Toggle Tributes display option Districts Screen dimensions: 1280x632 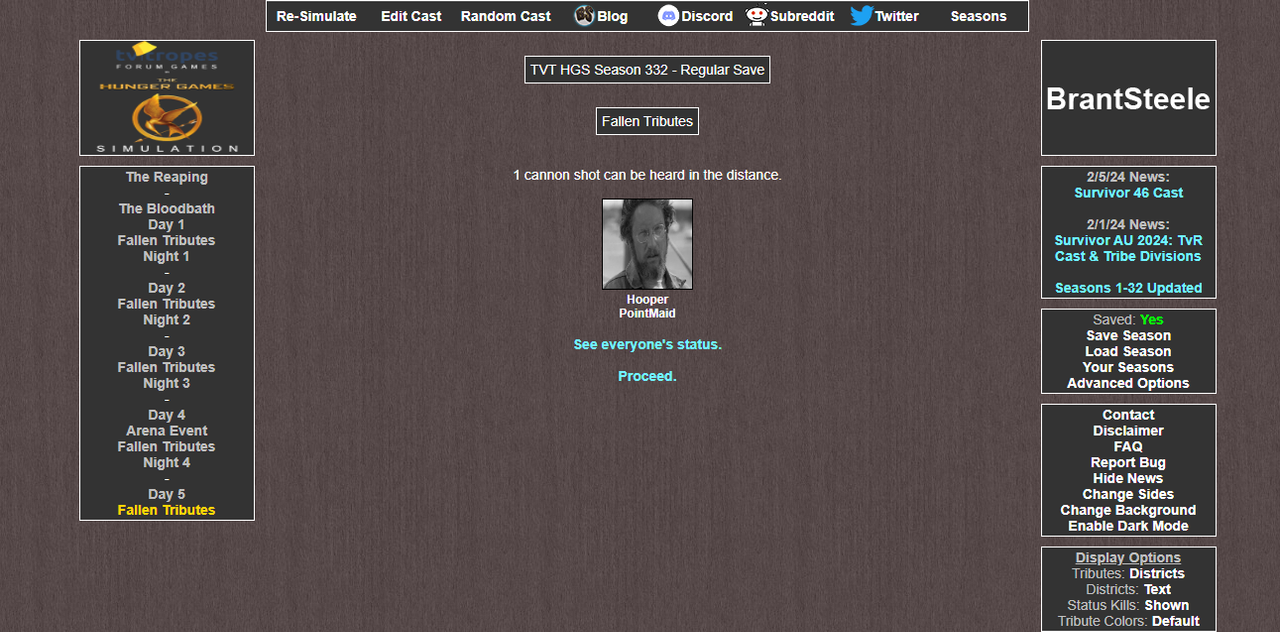click(x=1157, y=574)
